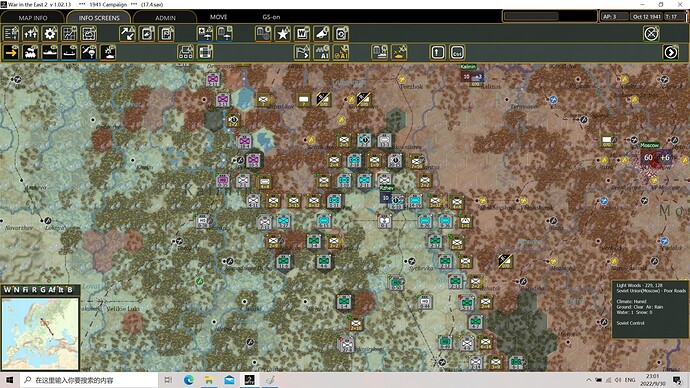Click the CSV export icon
This screenshot has width=690, height=388.
[457, 52]
